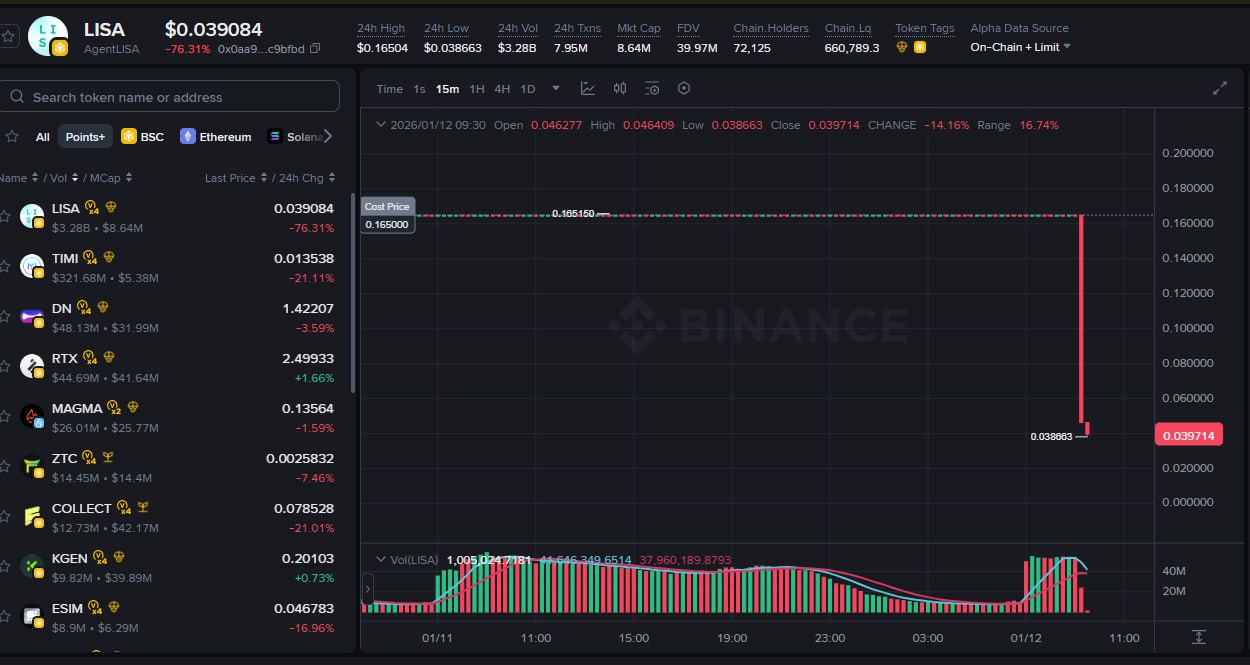Filter token list by BSC chain

coord(142,137)
